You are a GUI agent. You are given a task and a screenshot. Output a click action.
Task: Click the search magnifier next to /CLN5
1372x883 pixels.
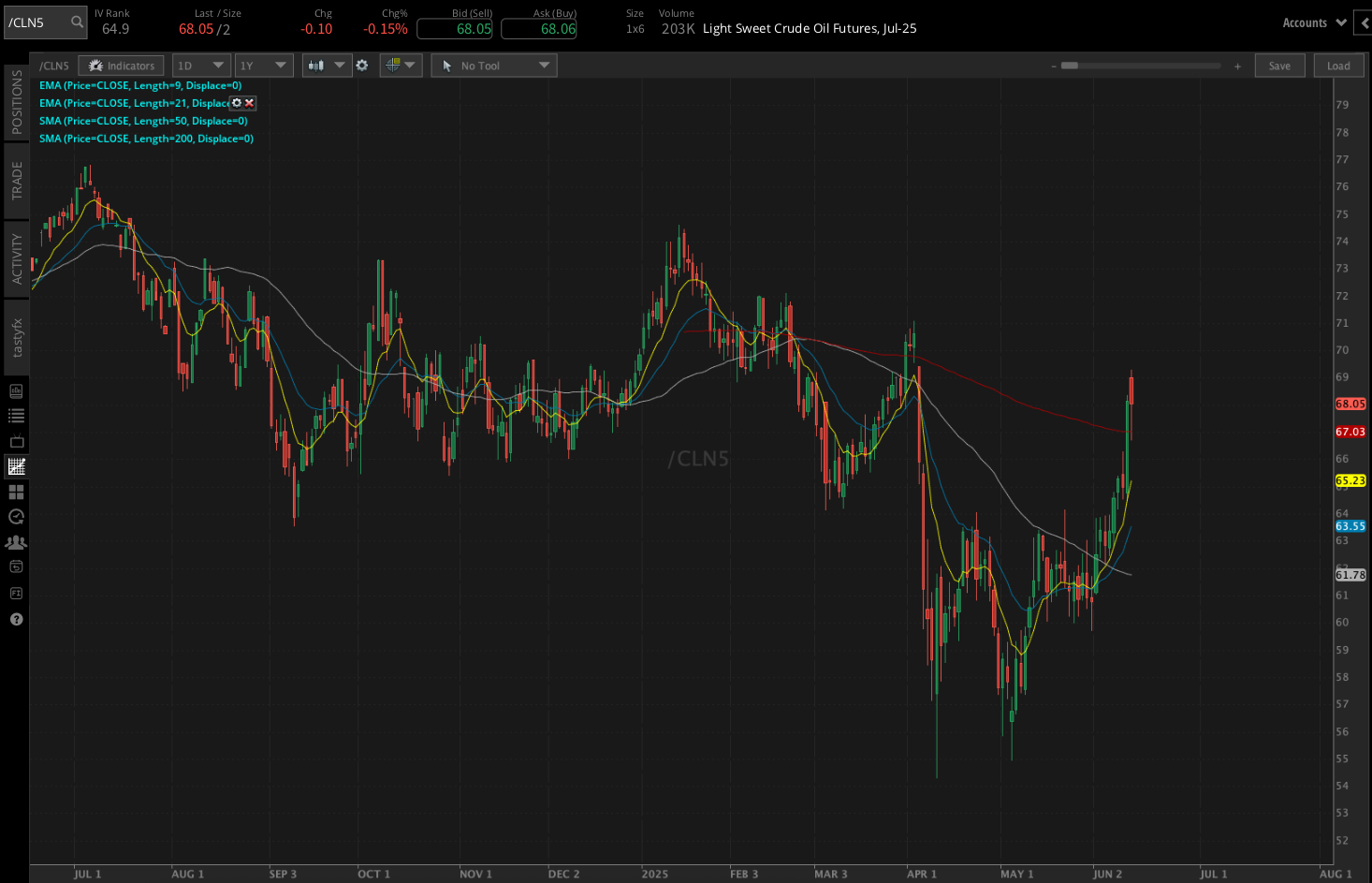(x=75, y=22)
